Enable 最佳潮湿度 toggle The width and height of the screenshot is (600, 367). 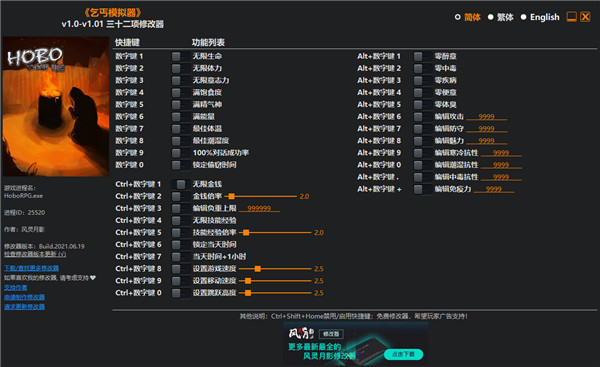(180, 141)
